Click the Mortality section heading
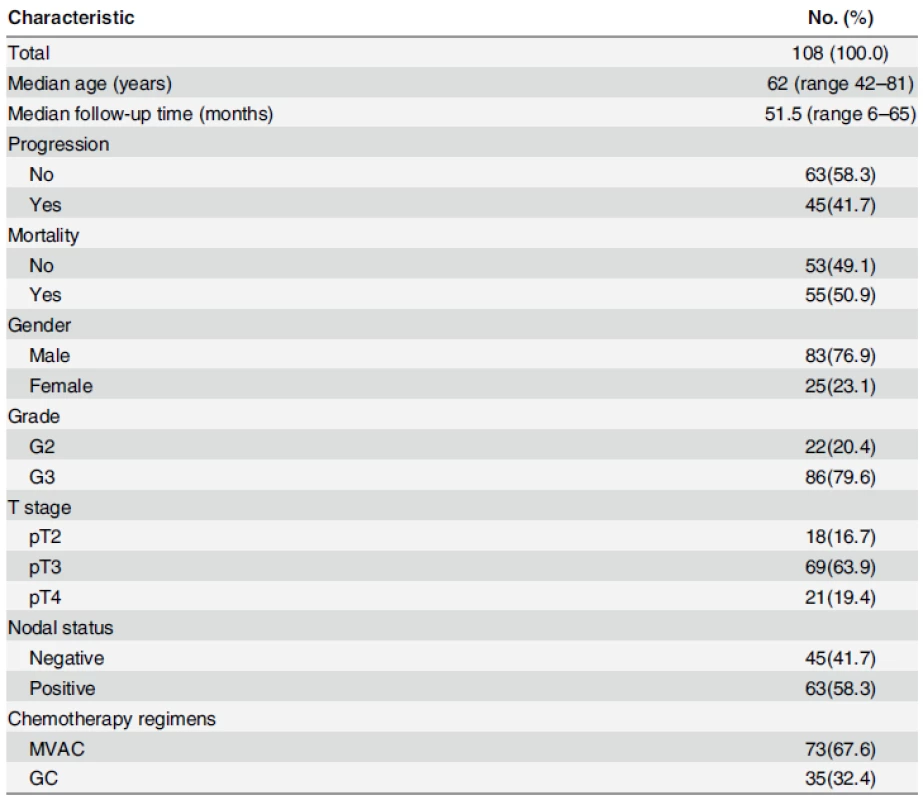923x800 pixels. pos(43,235)
